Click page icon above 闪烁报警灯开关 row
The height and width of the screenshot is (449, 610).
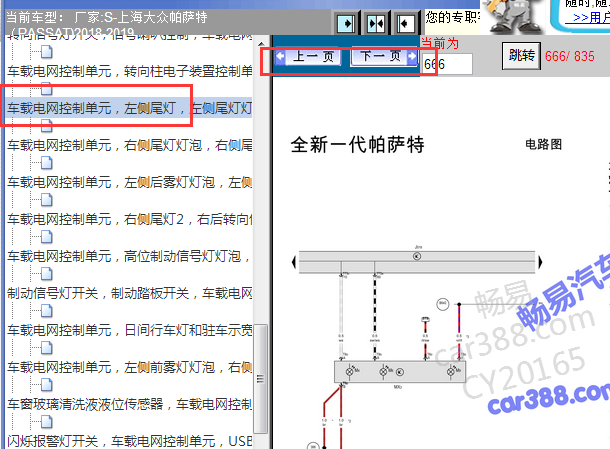coord(47,422)
